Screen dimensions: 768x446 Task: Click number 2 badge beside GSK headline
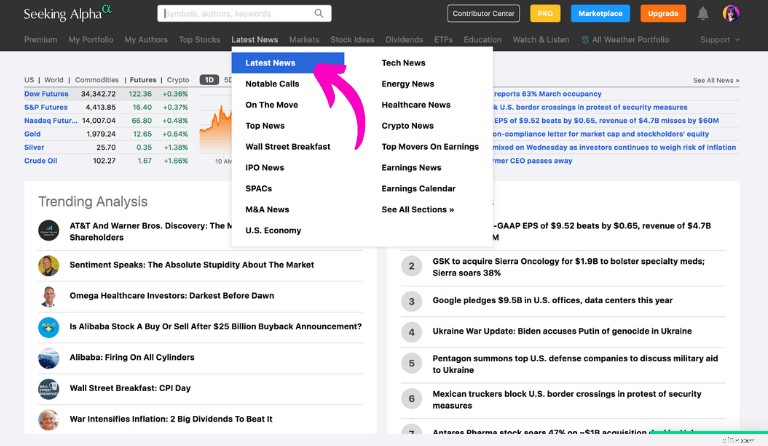pos(411,266)
